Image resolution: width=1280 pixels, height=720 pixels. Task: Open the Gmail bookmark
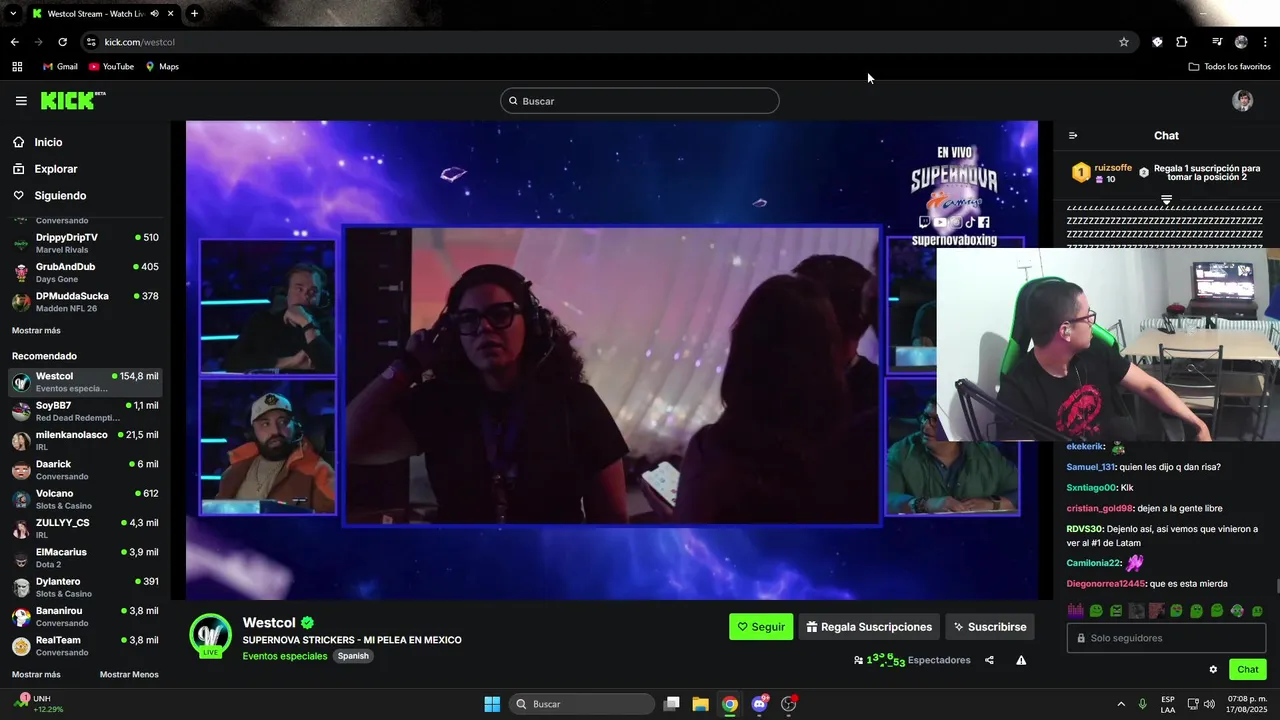[x=59, y=67]
